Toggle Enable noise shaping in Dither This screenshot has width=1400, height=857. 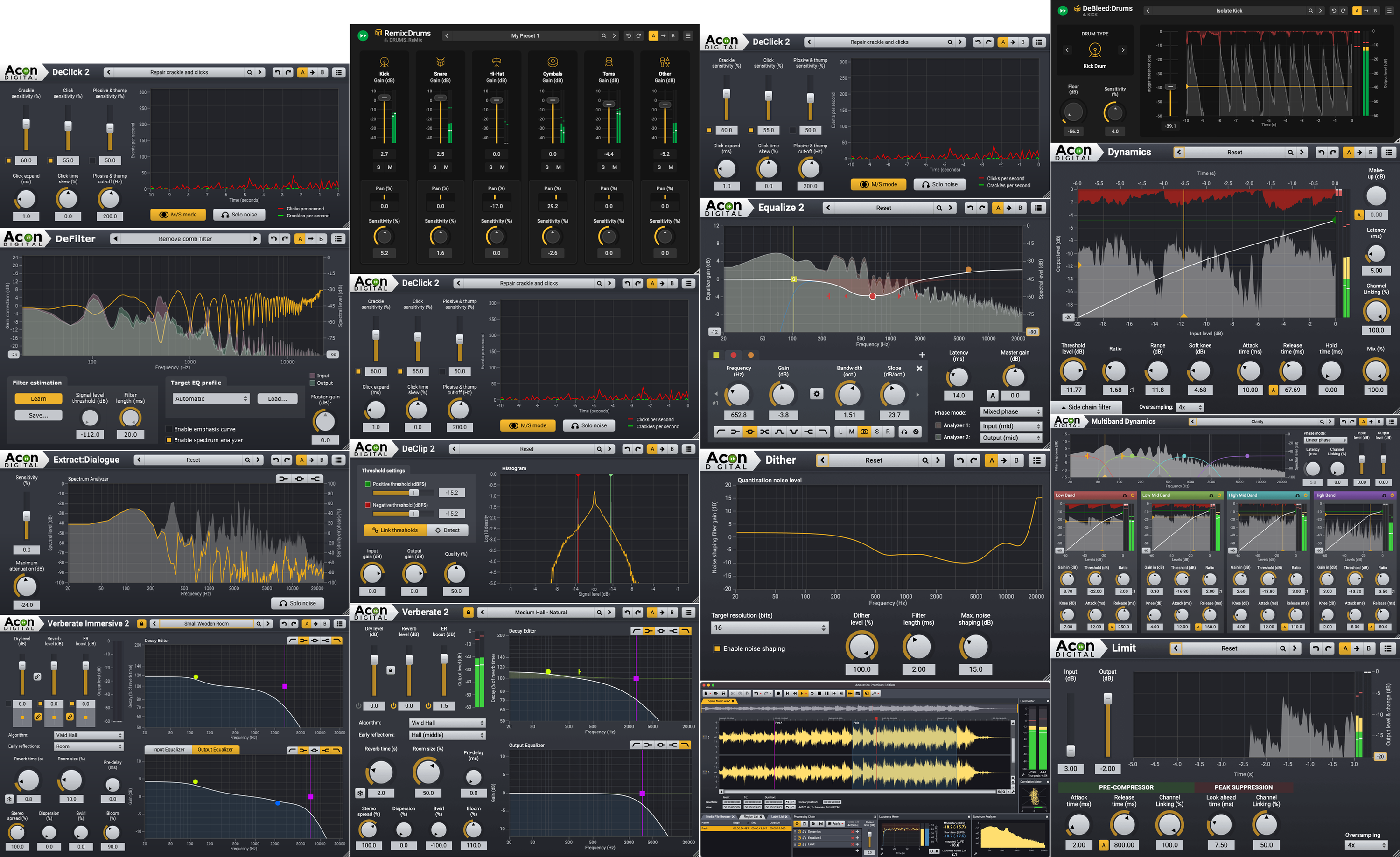click(717, 648)
